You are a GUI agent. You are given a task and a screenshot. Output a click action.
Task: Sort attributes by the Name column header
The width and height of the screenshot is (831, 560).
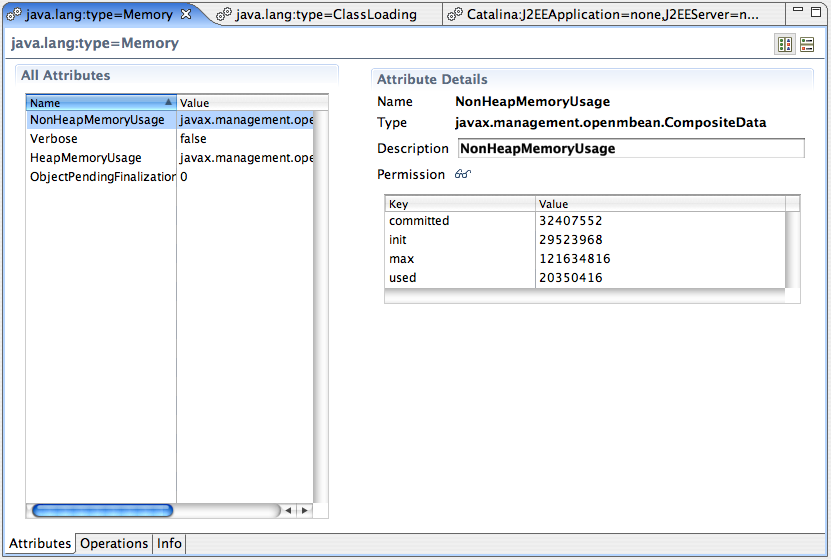(100, 102)
